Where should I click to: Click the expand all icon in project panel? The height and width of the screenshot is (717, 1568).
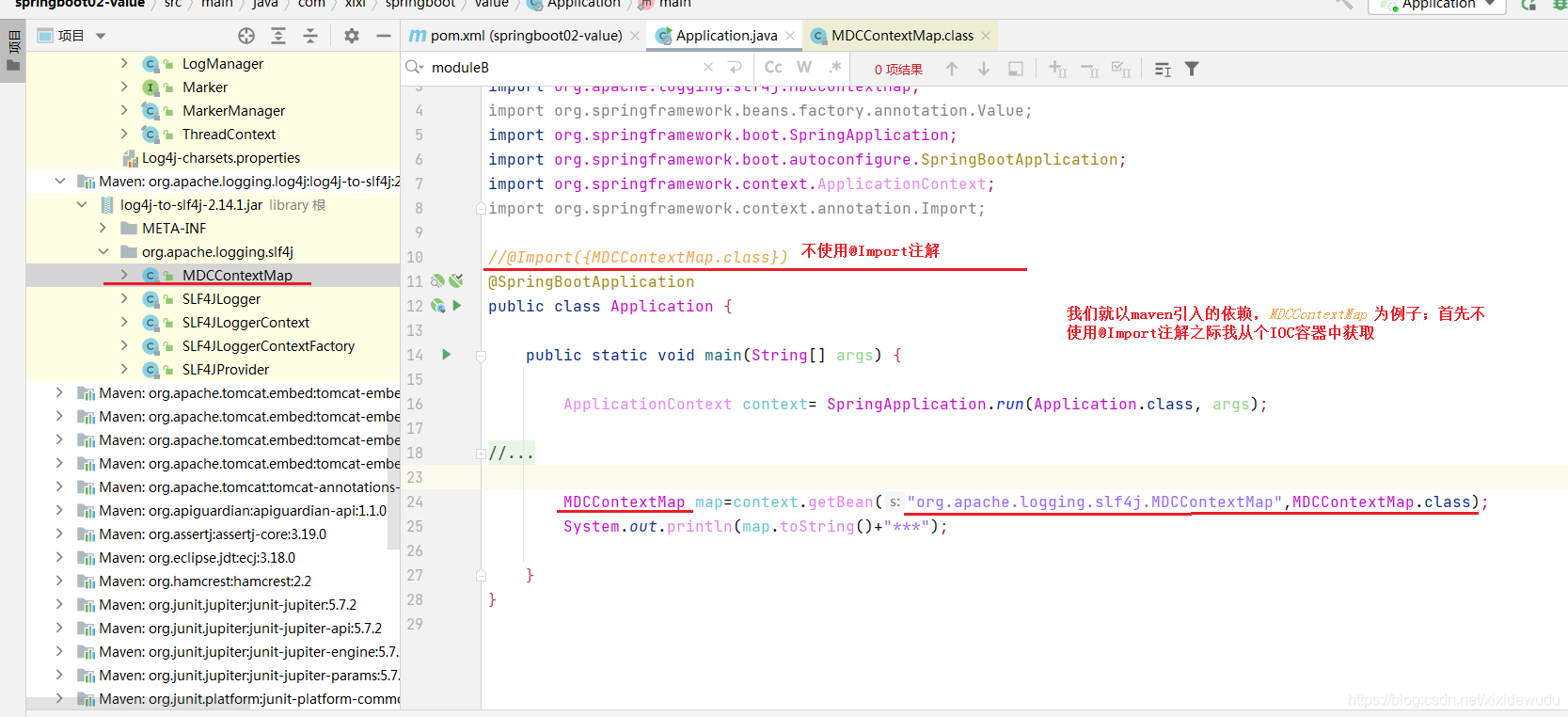coord(278,36)
